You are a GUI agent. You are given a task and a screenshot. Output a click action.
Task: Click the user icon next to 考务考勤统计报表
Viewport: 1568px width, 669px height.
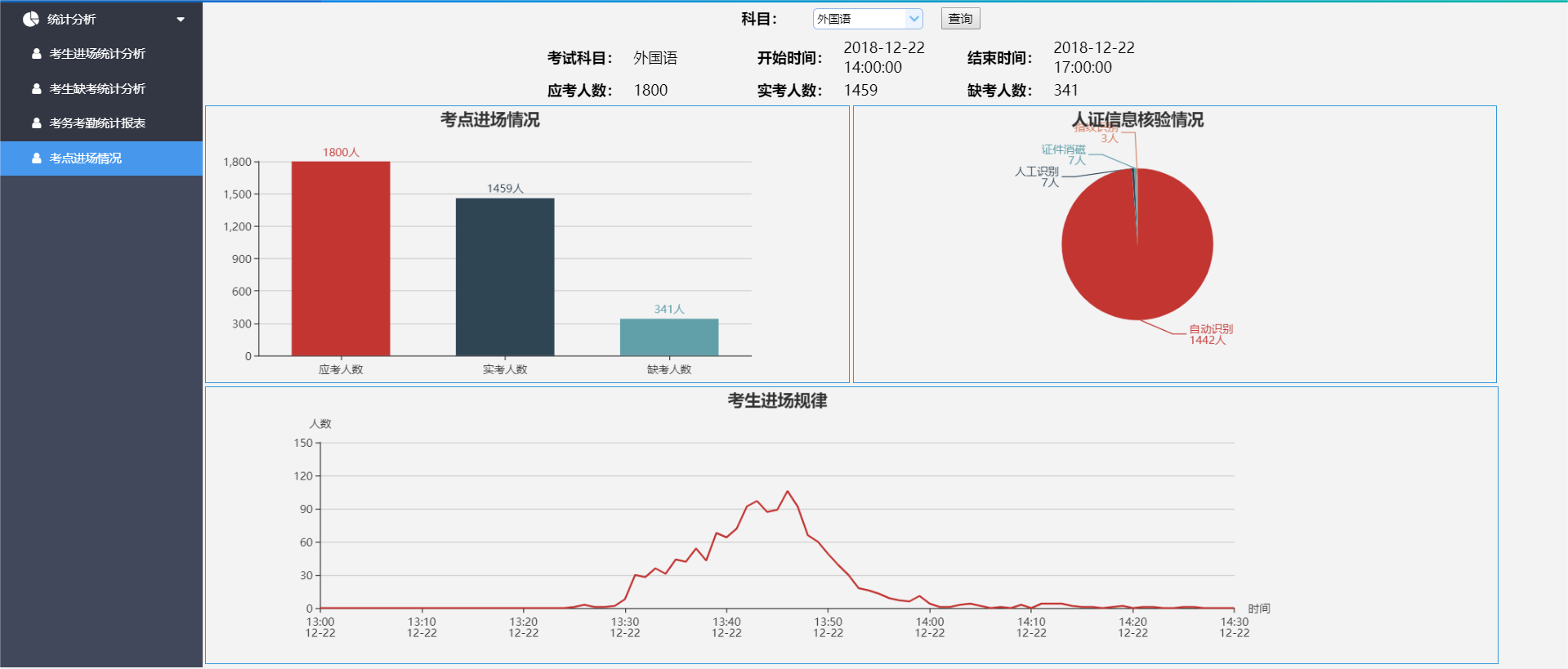(x=37, y=123)
